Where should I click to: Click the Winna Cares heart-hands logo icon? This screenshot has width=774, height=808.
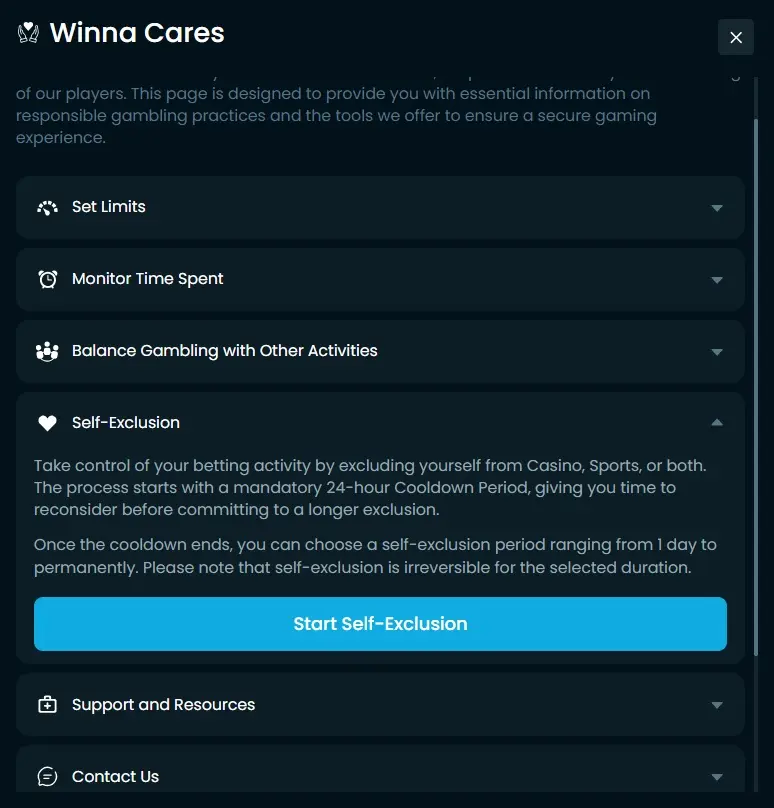point(28,33)
